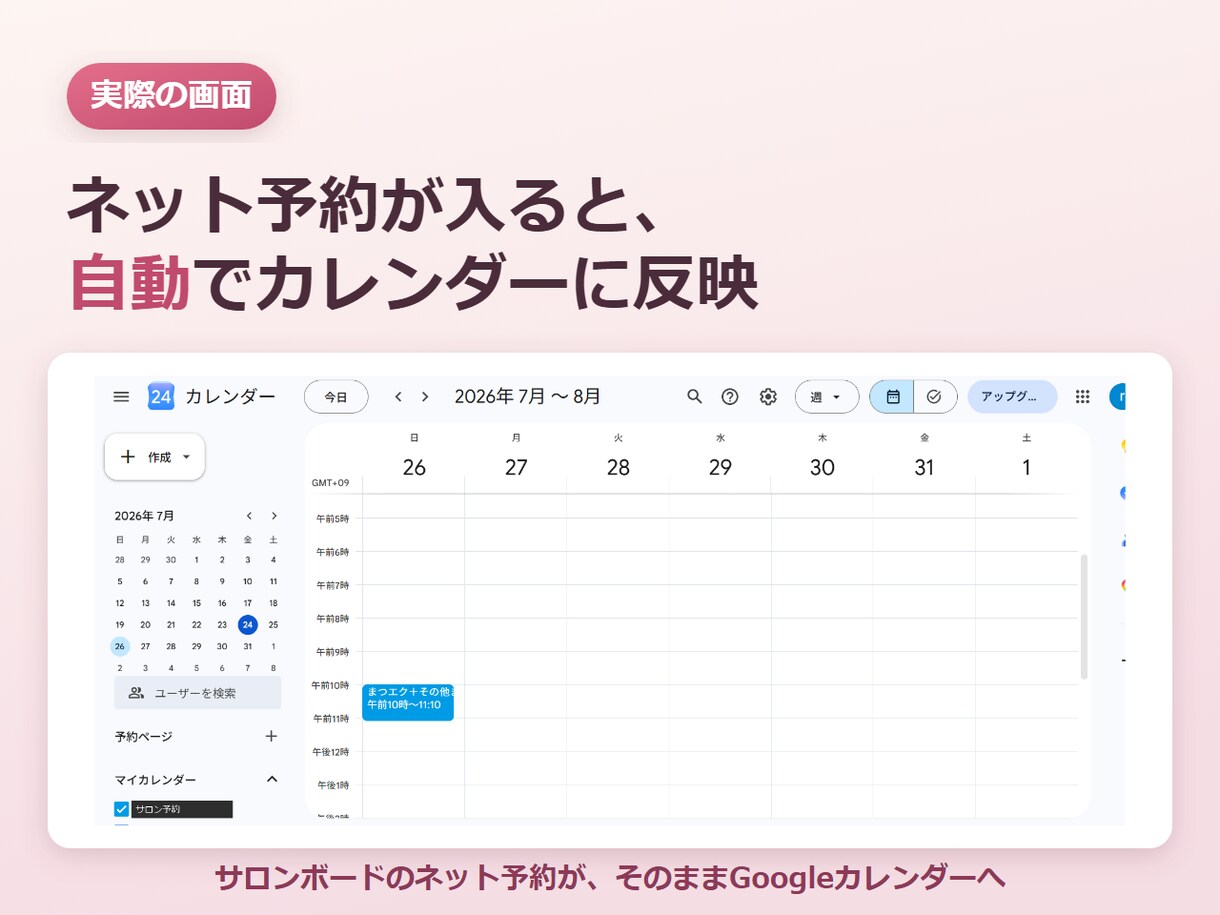Select date 25 in mini calendar
1220x915 pixels.
(x=273, y=625)
